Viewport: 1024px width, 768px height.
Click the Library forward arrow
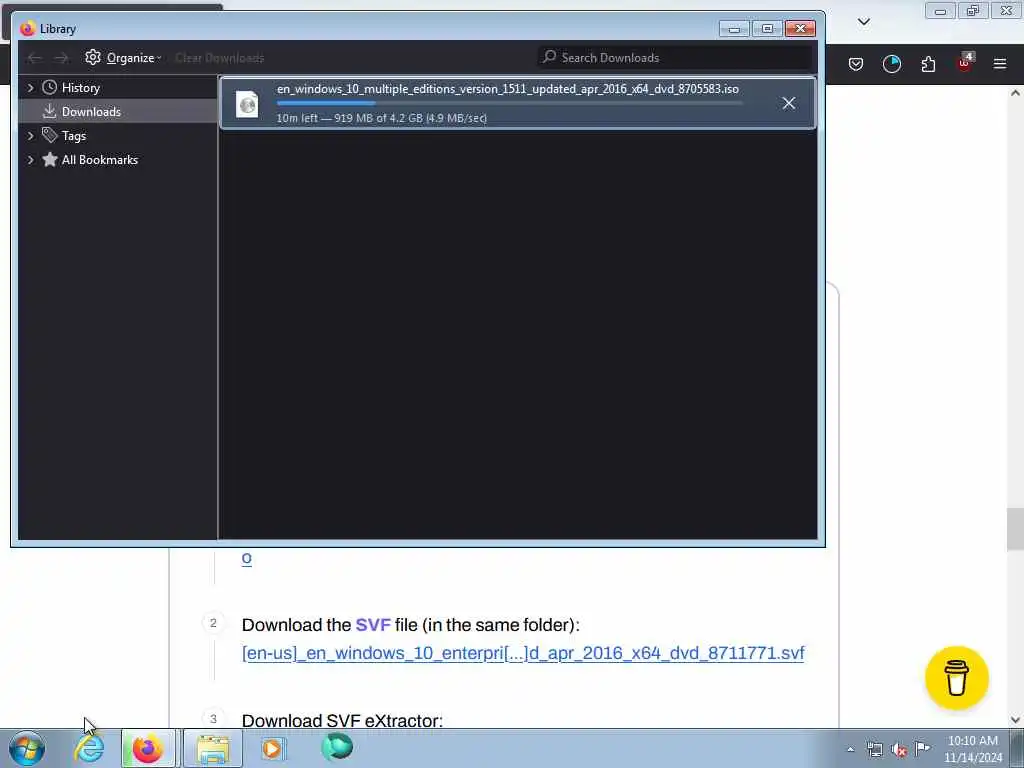click(61, 58)
